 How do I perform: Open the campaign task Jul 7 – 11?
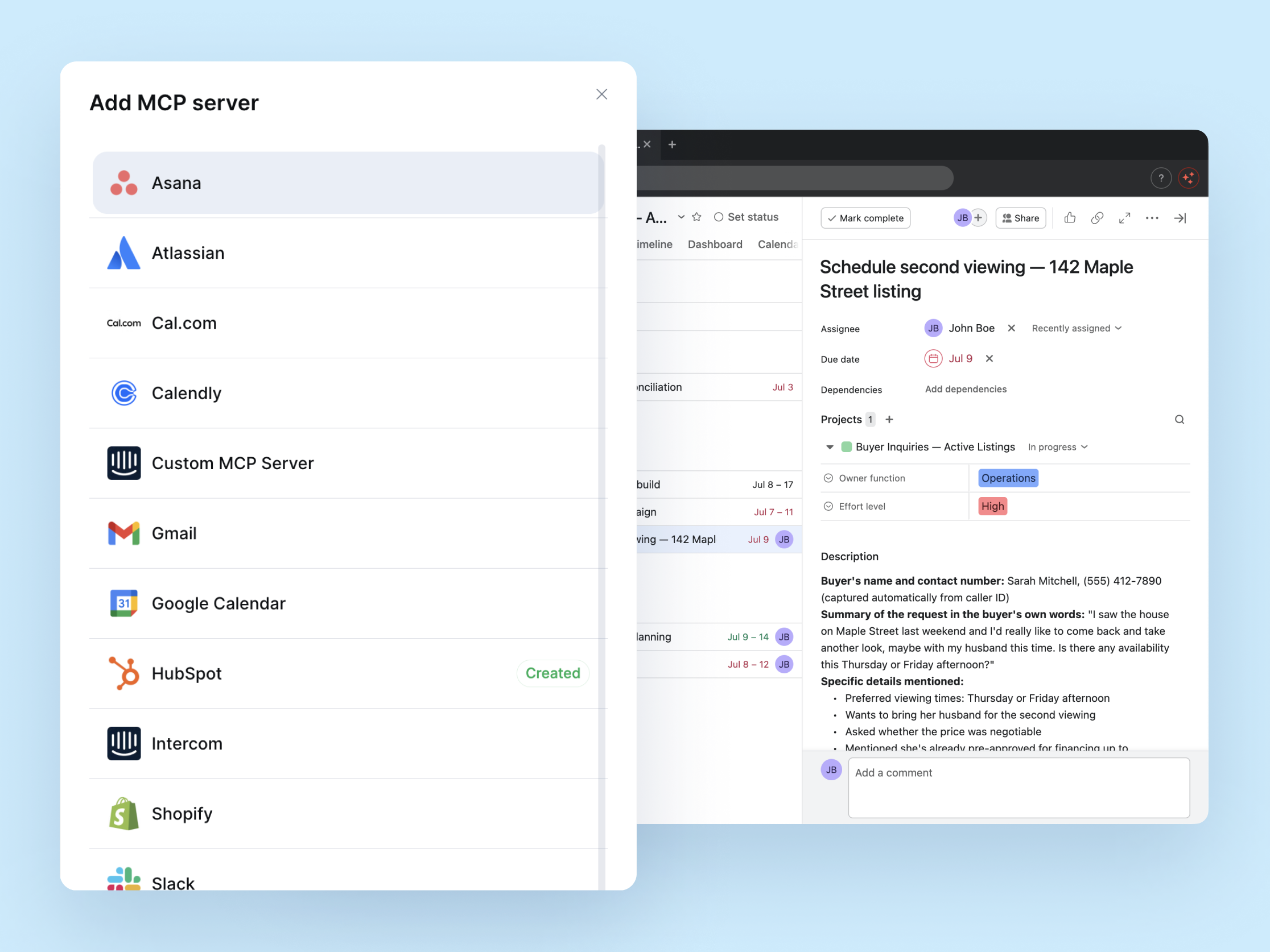[x=718, y=512]
